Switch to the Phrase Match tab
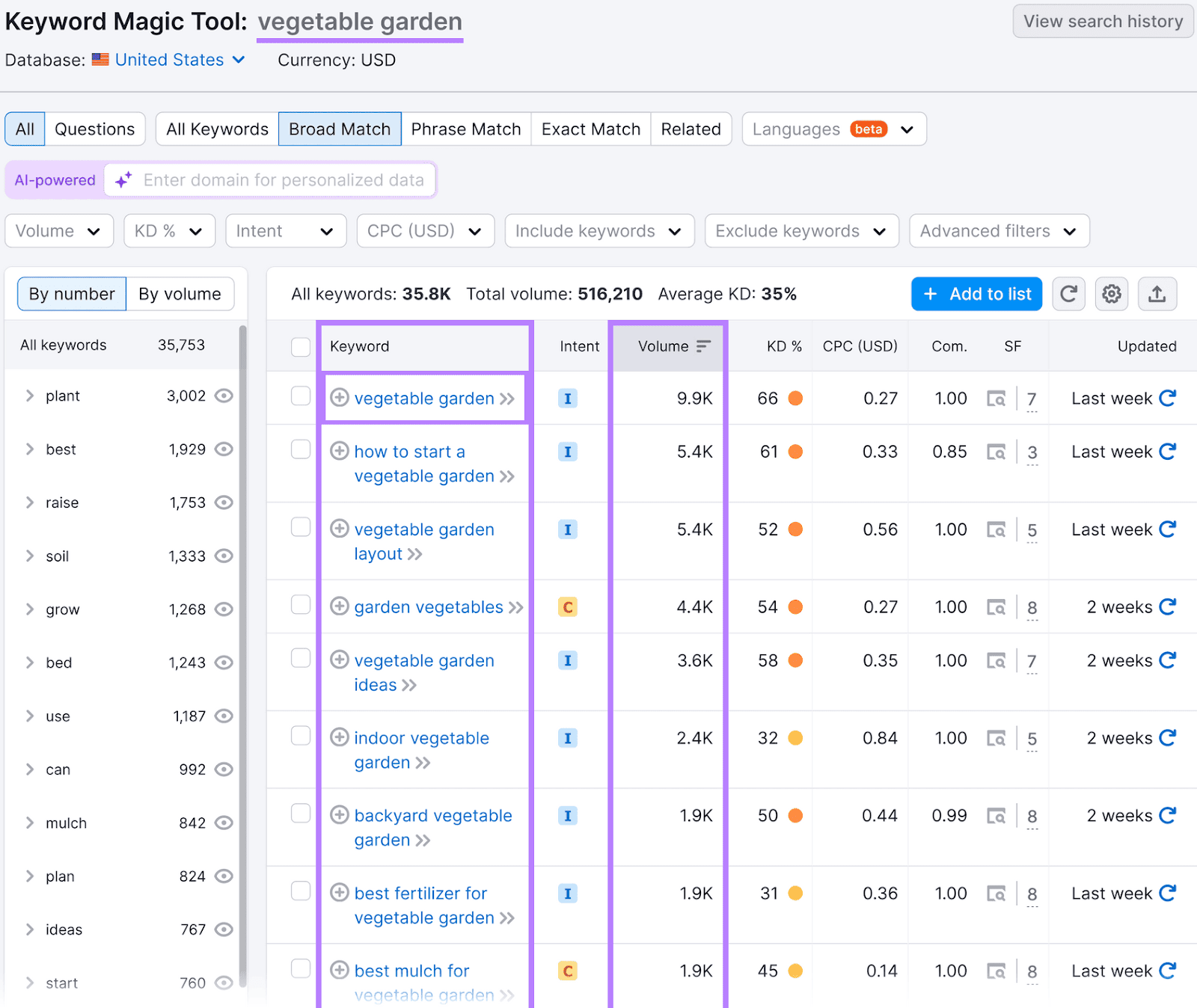1197x1008 pixels. (466, 129)
